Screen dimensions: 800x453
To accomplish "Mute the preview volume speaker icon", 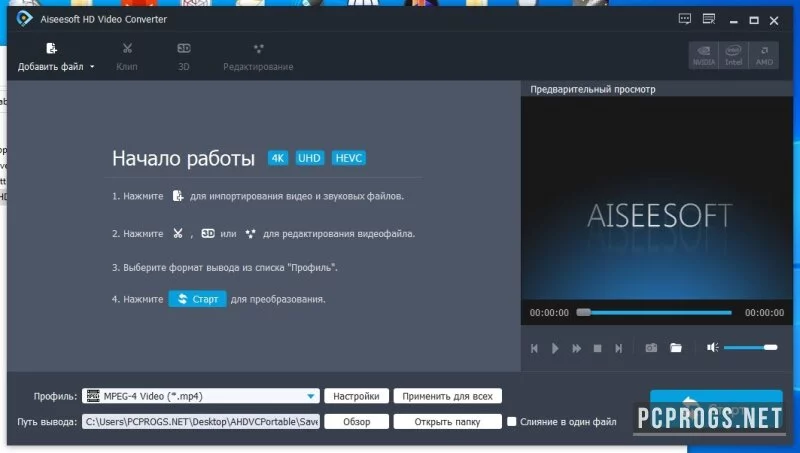I will tap(712, 347).
